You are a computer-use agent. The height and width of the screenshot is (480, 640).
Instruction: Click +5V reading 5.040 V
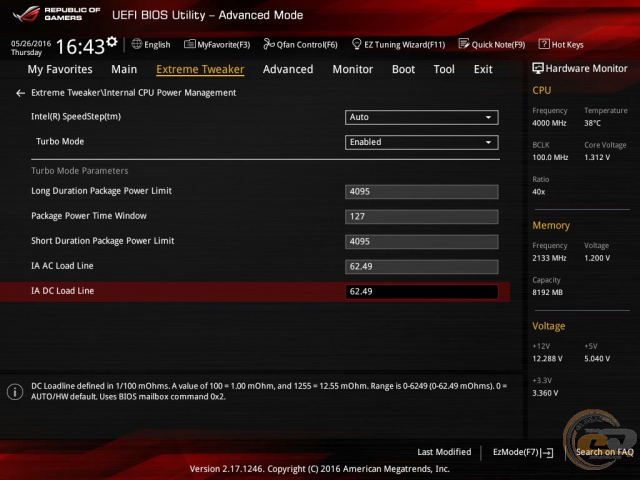click(597, 359)
